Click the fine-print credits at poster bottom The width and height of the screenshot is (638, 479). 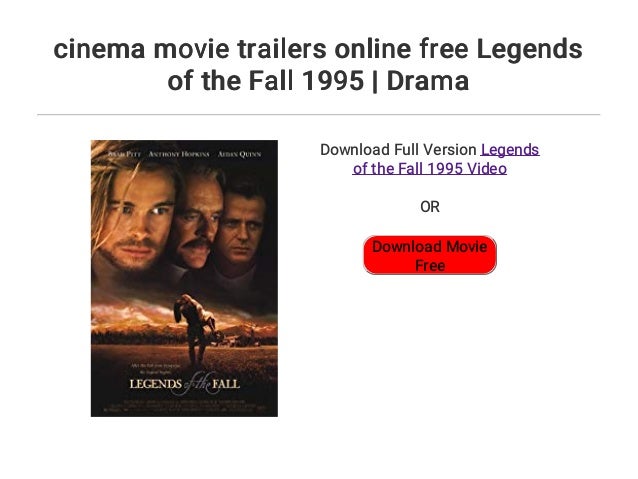(184, 406)
